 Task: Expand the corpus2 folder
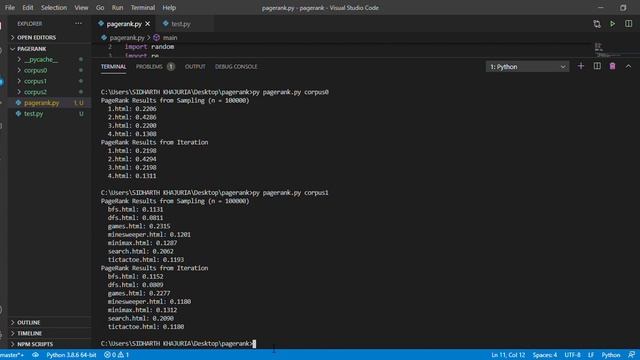[x=49, y=92]
